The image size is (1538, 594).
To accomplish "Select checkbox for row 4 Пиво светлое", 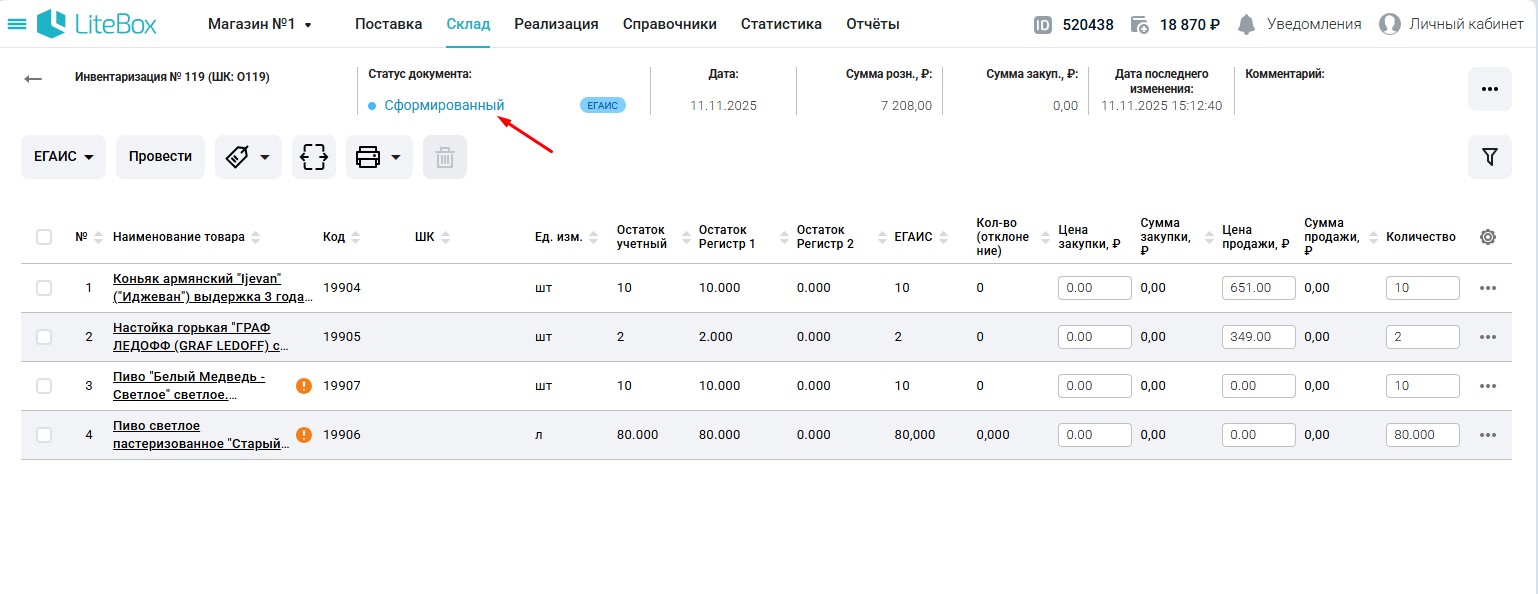I will (x=44, y=435).
